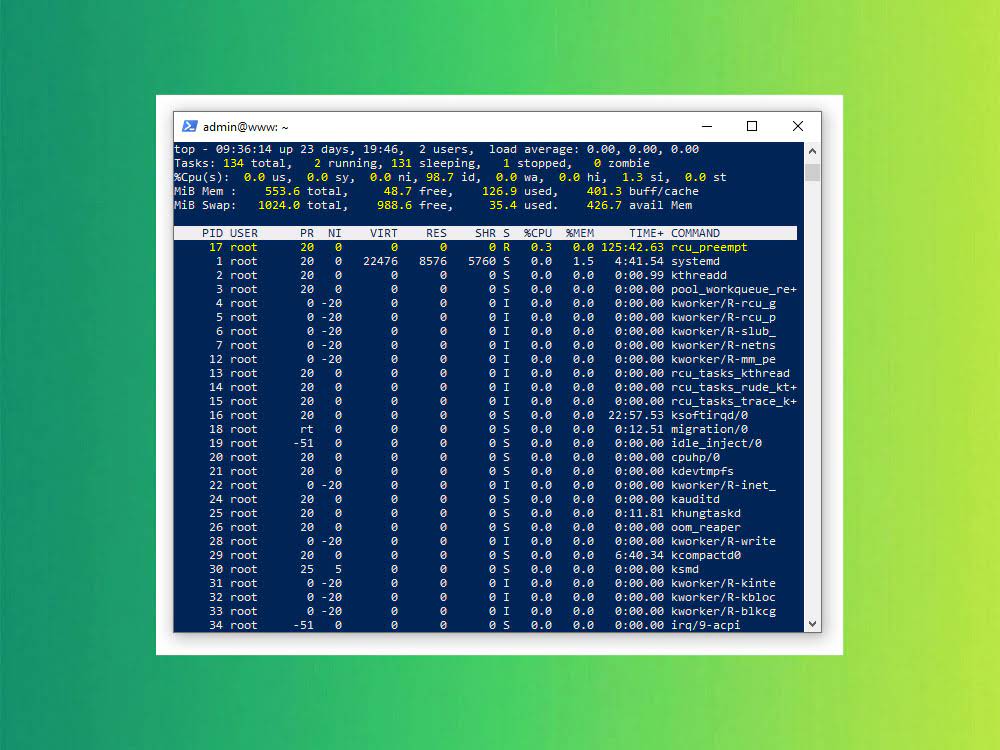Click the PowerShell icon in title bar
The image size is (1000, 750).
point(189,126)
